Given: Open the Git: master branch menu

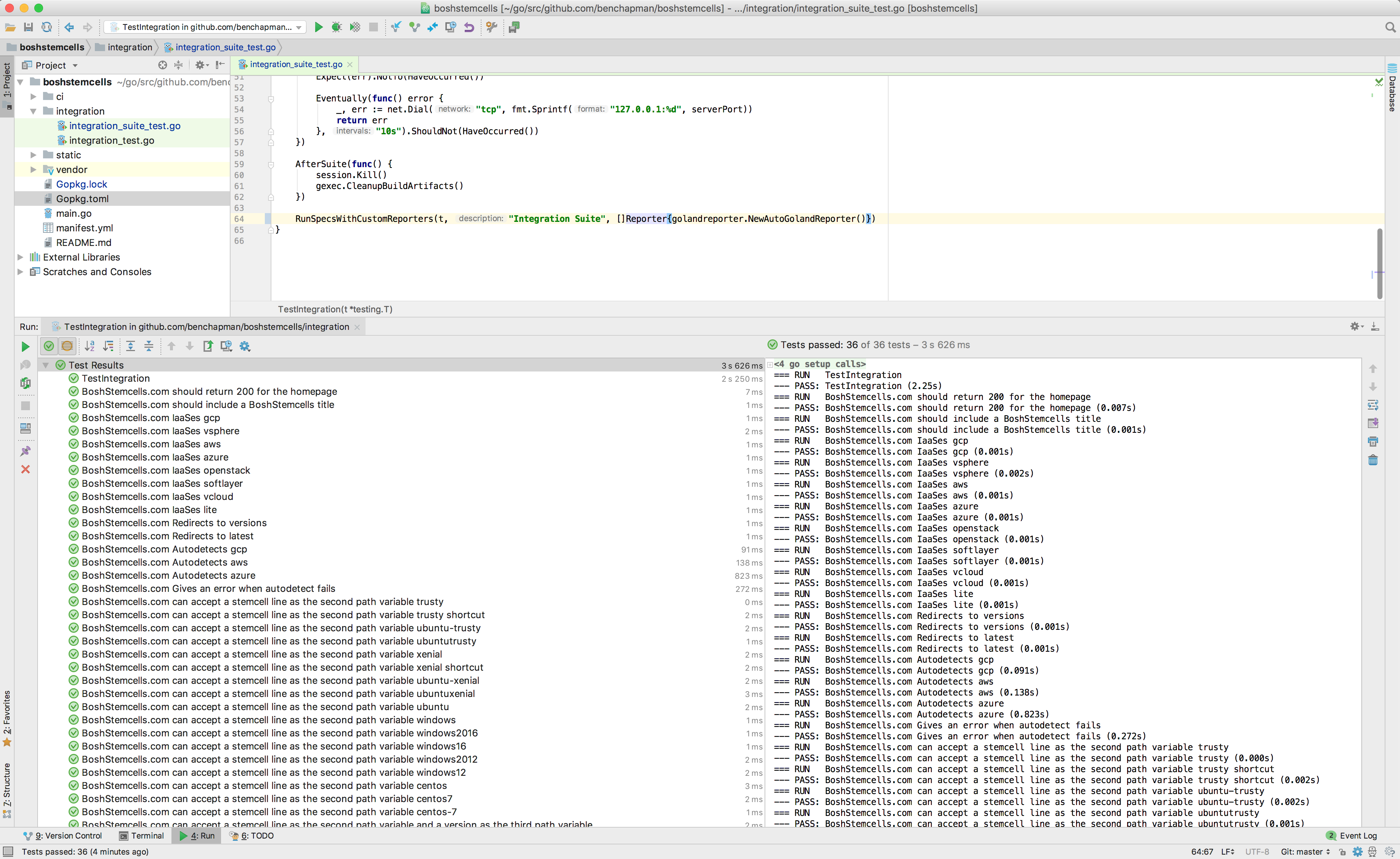Looking at the screenshot, I should (1305, 852).
